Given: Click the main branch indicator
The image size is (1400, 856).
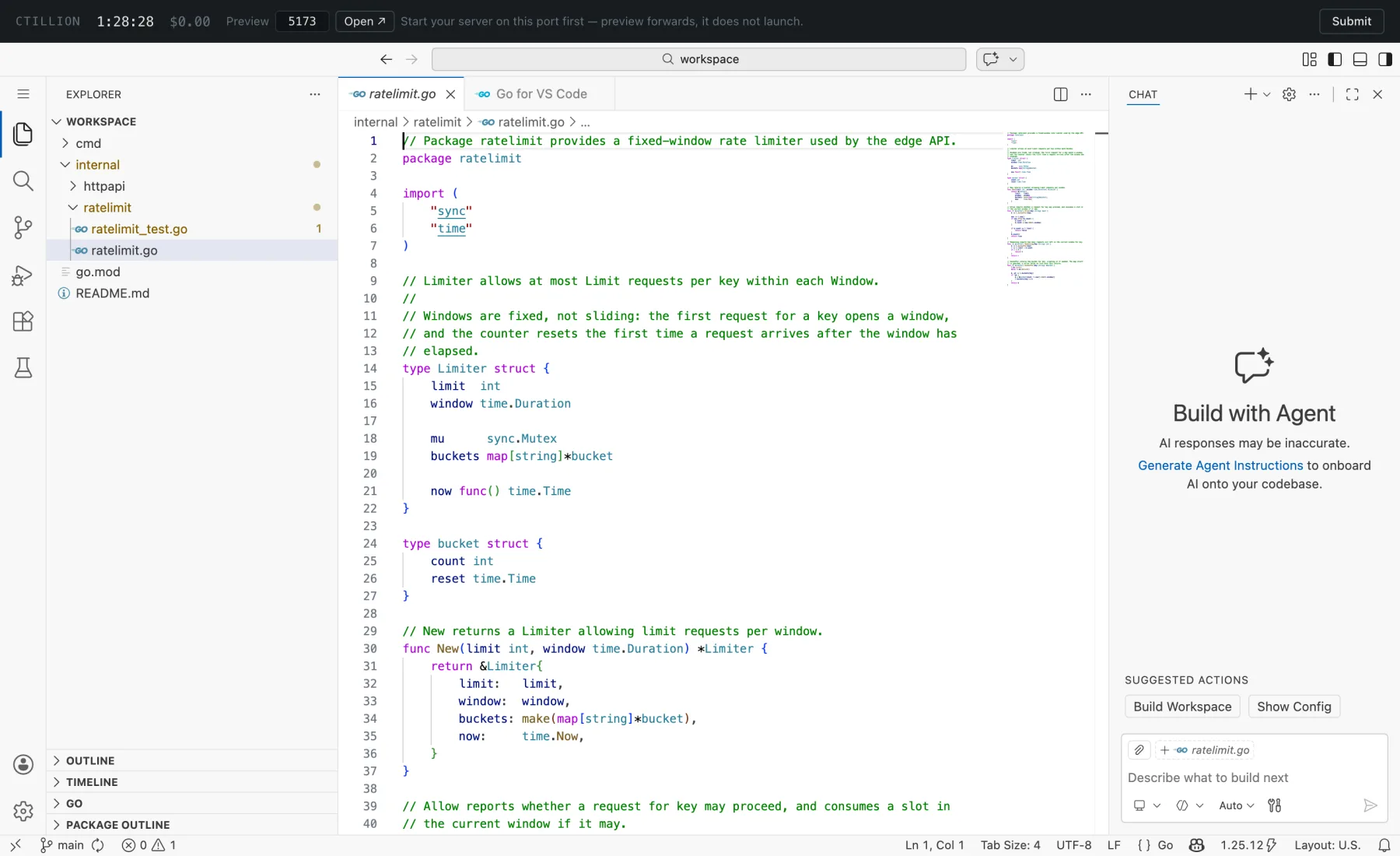Looking at the screenshot, I should pos(62,845).
